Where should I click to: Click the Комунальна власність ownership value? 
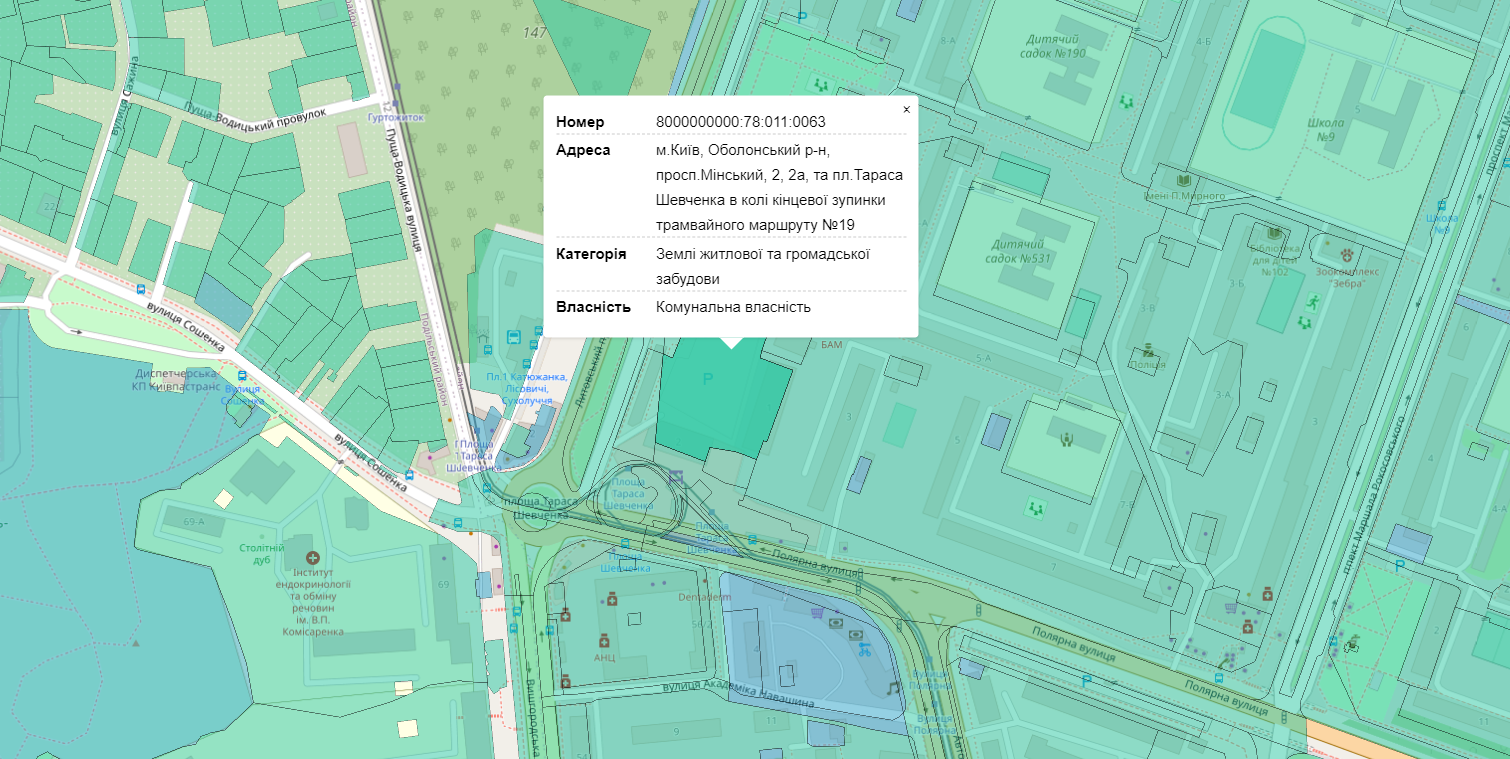click(x=733, y=307)
